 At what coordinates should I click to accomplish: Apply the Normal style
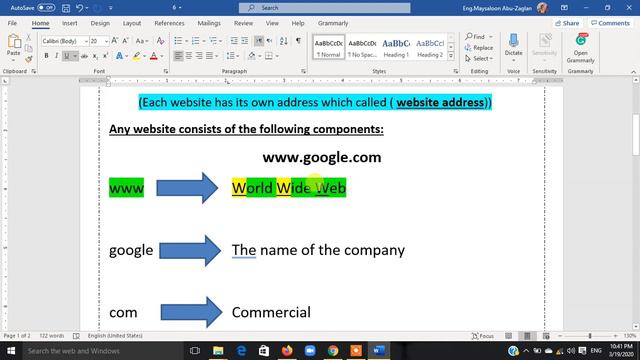pos(329,47)
